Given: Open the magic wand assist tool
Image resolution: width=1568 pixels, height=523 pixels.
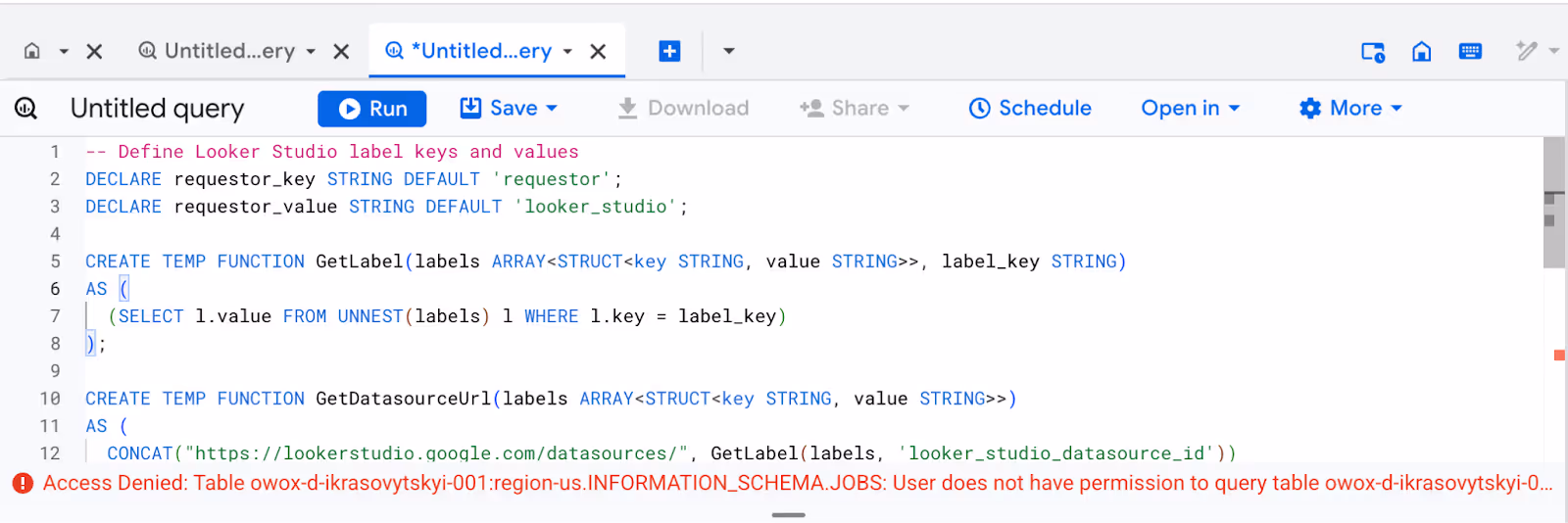Looking at the screenshot, I should (x=1526, y=50).
